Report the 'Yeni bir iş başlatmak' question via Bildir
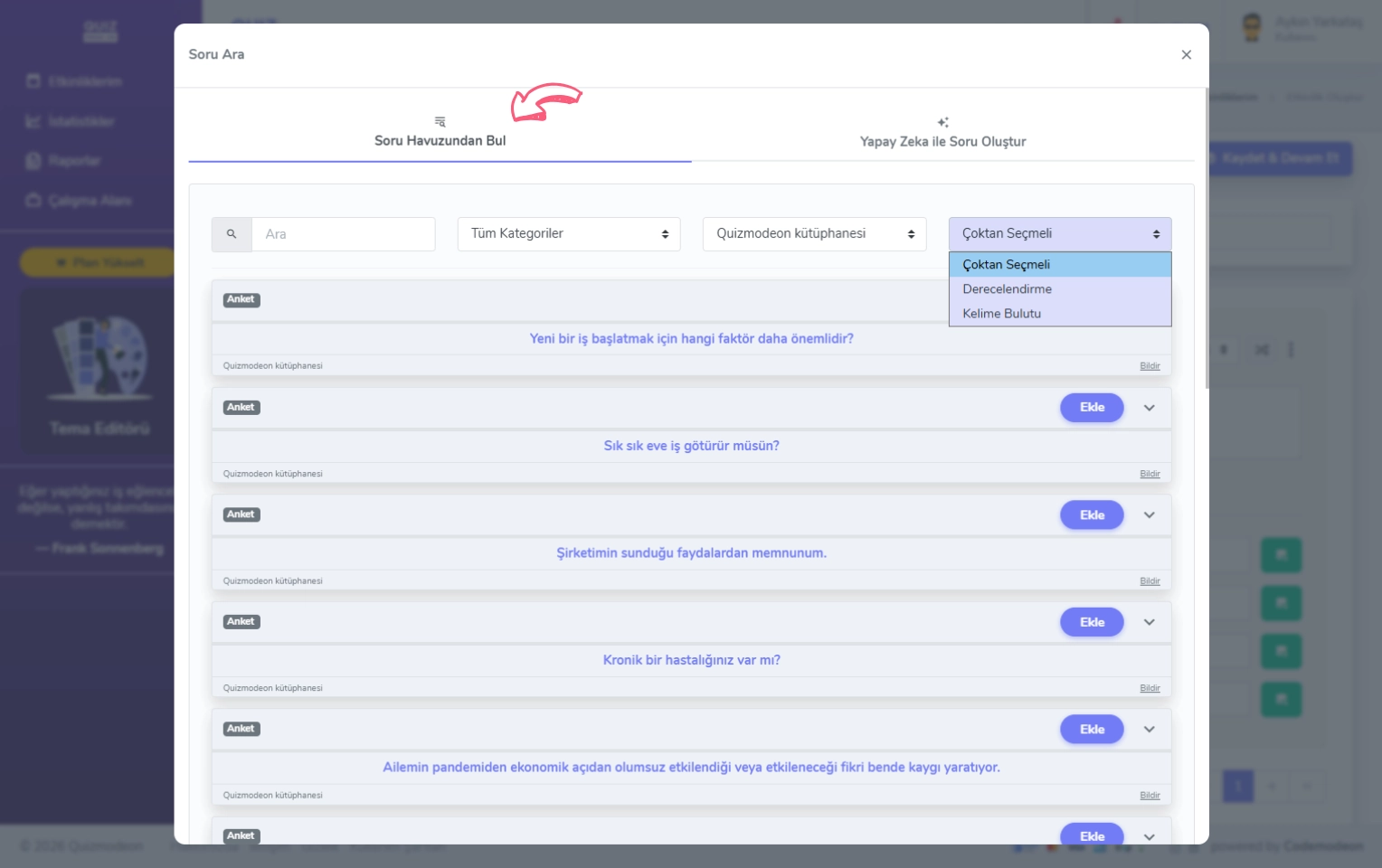Viewport: 1382px width, 868px height. 1150,366
